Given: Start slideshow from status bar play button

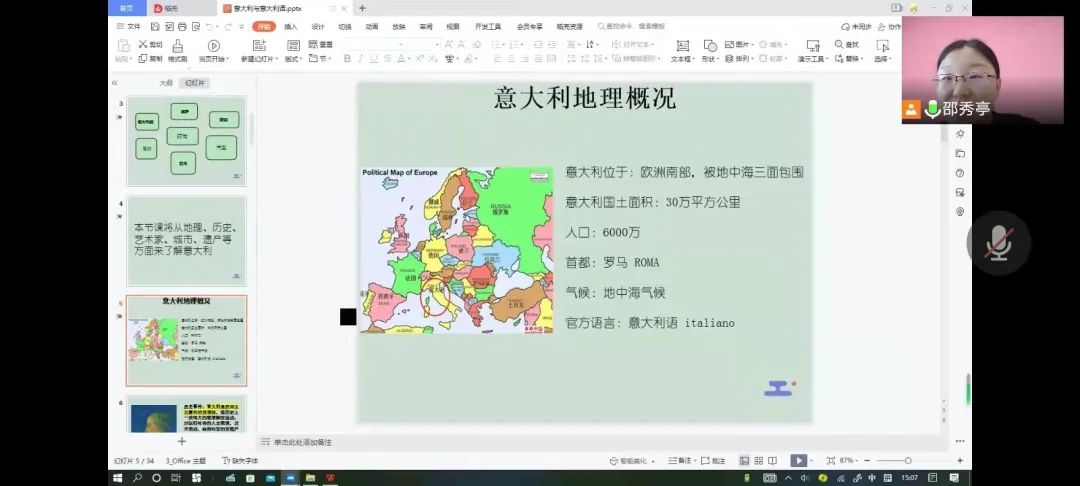Looking at the screenshot, I should pyautogui.click(x=798, y=460).
